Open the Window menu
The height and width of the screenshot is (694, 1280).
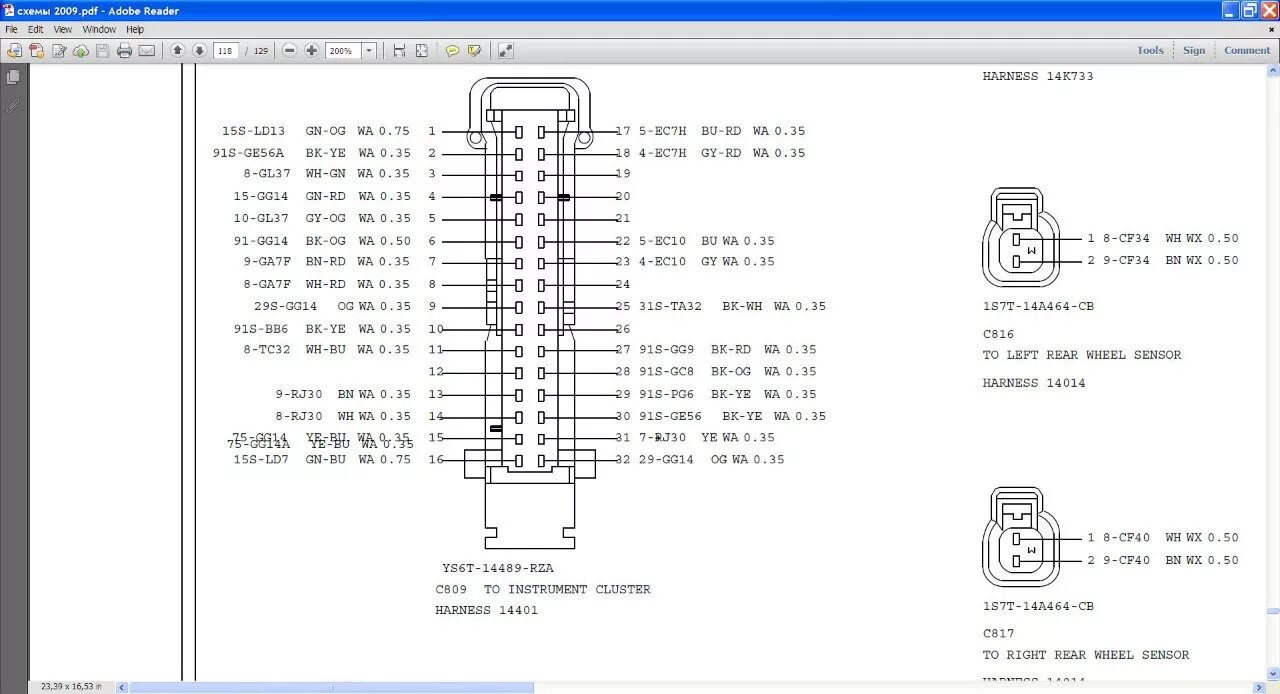(99, 30)
